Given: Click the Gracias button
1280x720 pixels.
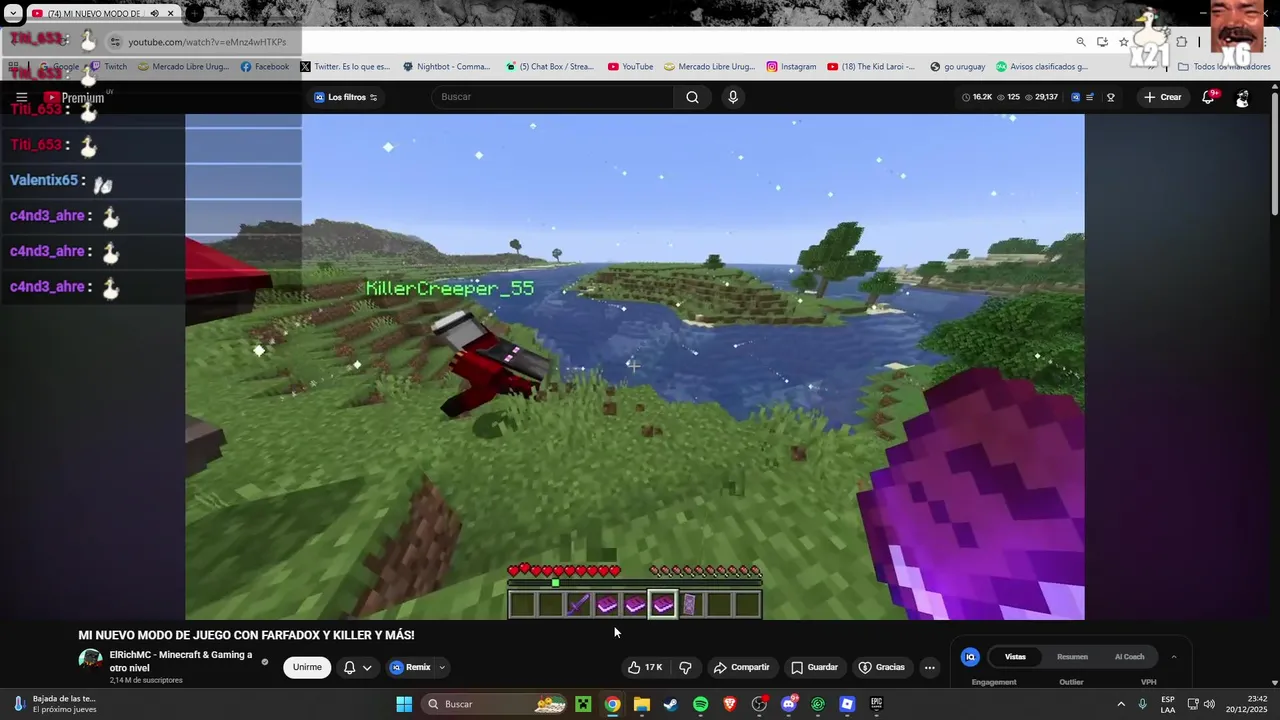Looking at the screenshot, I should tap(881, 667).
